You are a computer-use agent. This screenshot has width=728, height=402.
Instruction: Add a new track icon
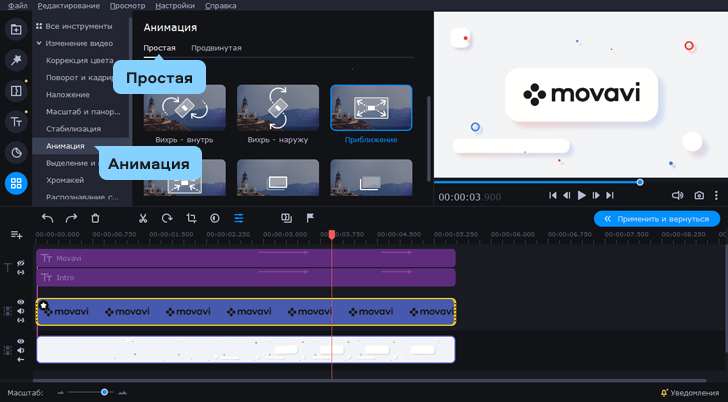point(16,235)
